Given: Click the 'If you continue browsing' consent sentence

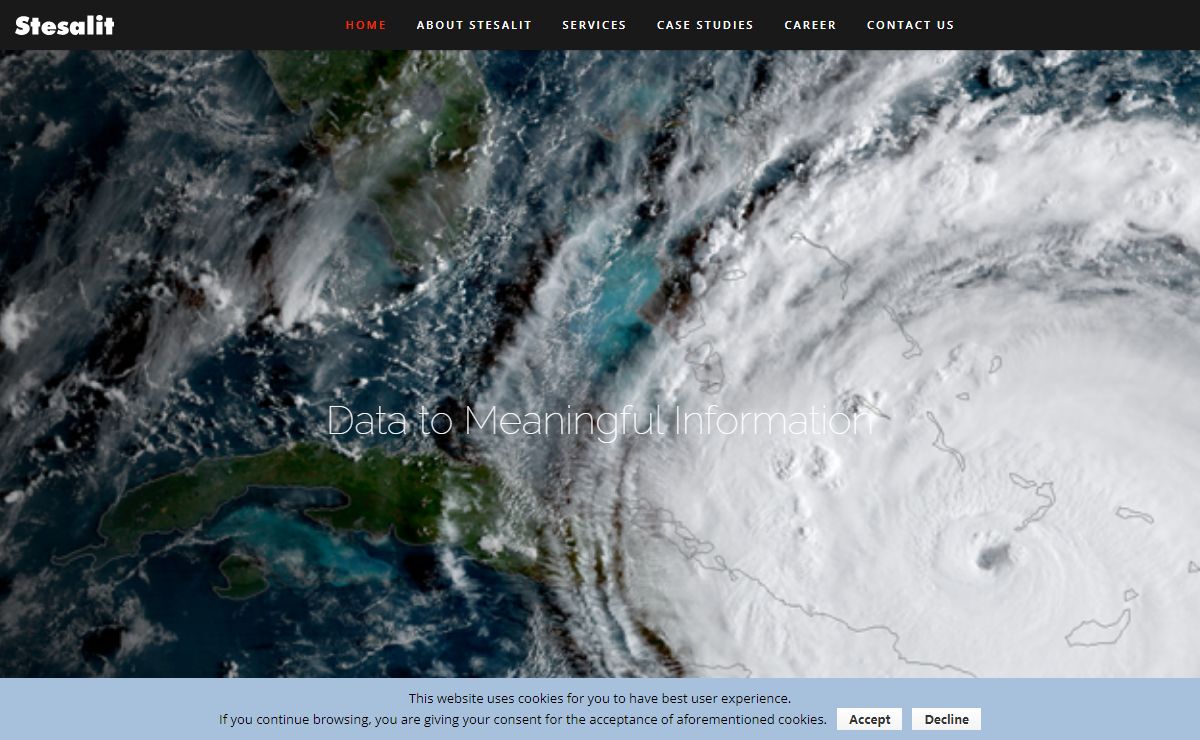Looking at the screenshot, I should [523, 719].
